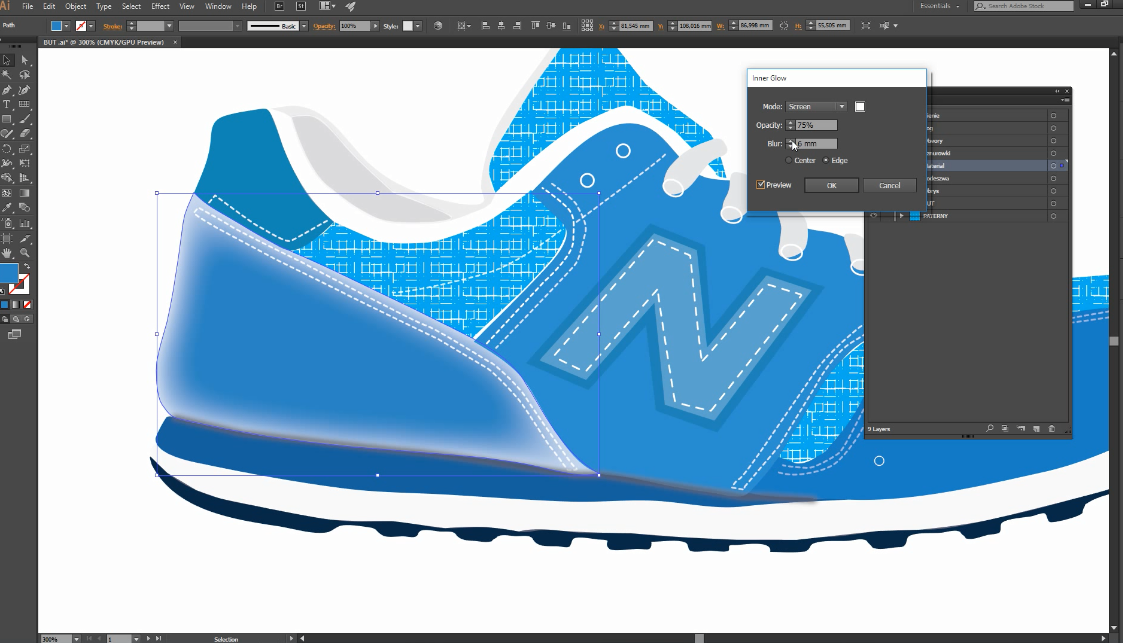Select the Direct Selection tool
The height and width of the screenshot is (643, 1123).
coord(24,60)
